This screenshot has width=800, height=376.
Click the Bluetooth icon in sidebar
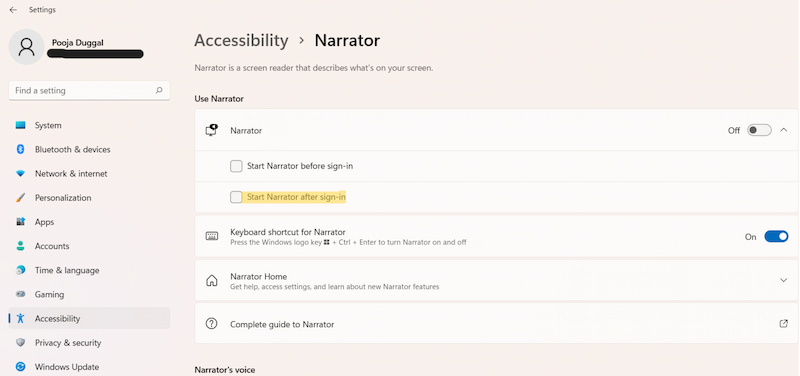20,149
